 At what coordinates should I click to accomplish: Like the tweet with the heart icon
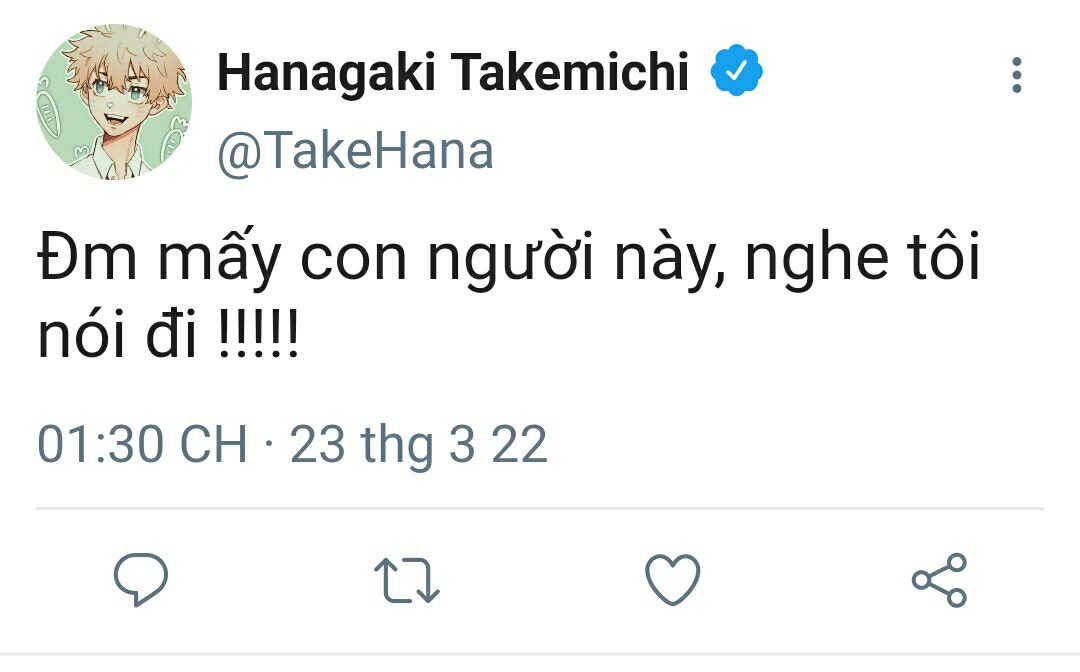(672, 580)
